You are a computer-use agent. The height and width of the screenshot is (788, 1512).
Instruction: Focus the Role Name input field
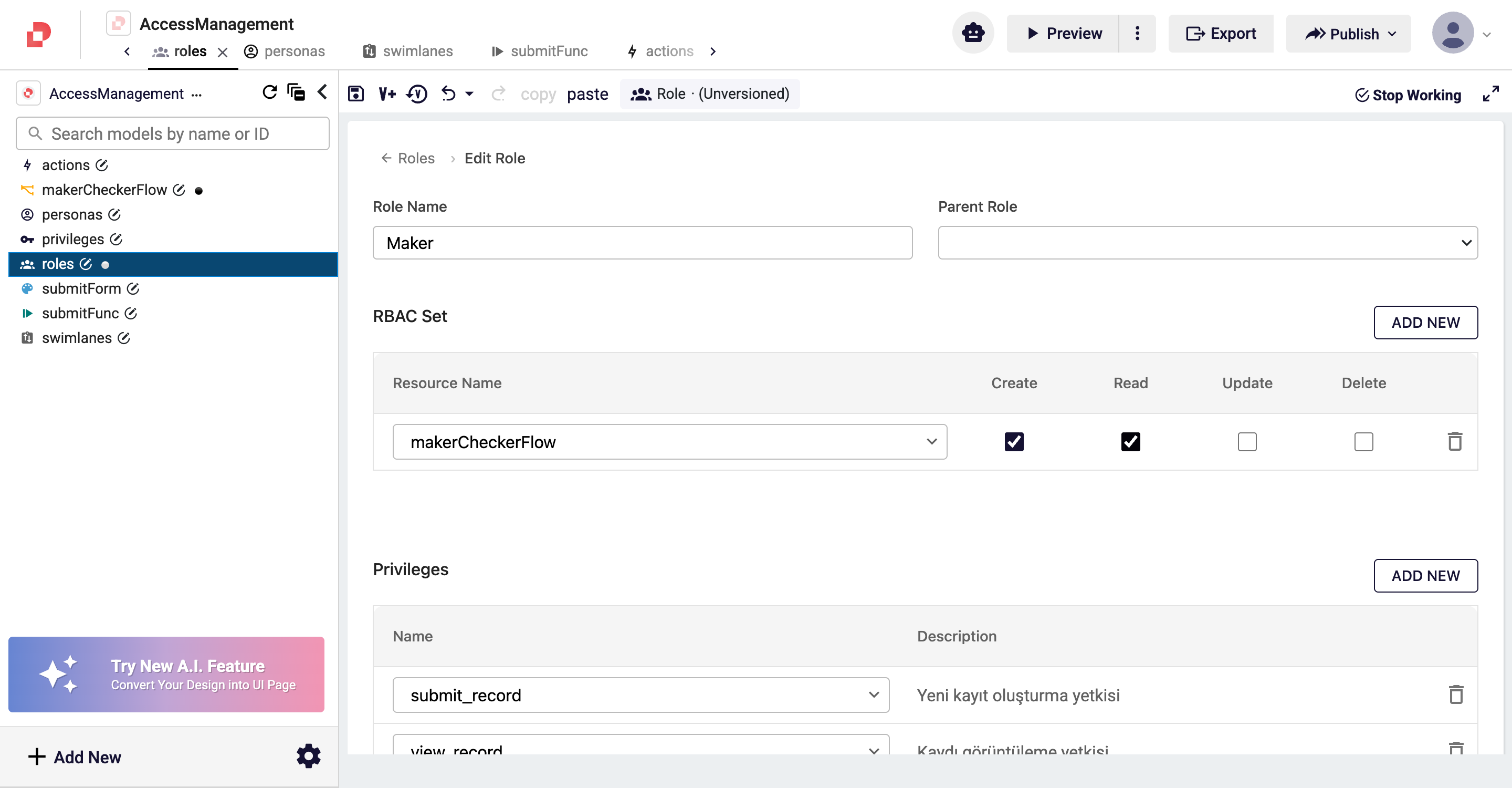pyautogui.click(x=642, y=243)
